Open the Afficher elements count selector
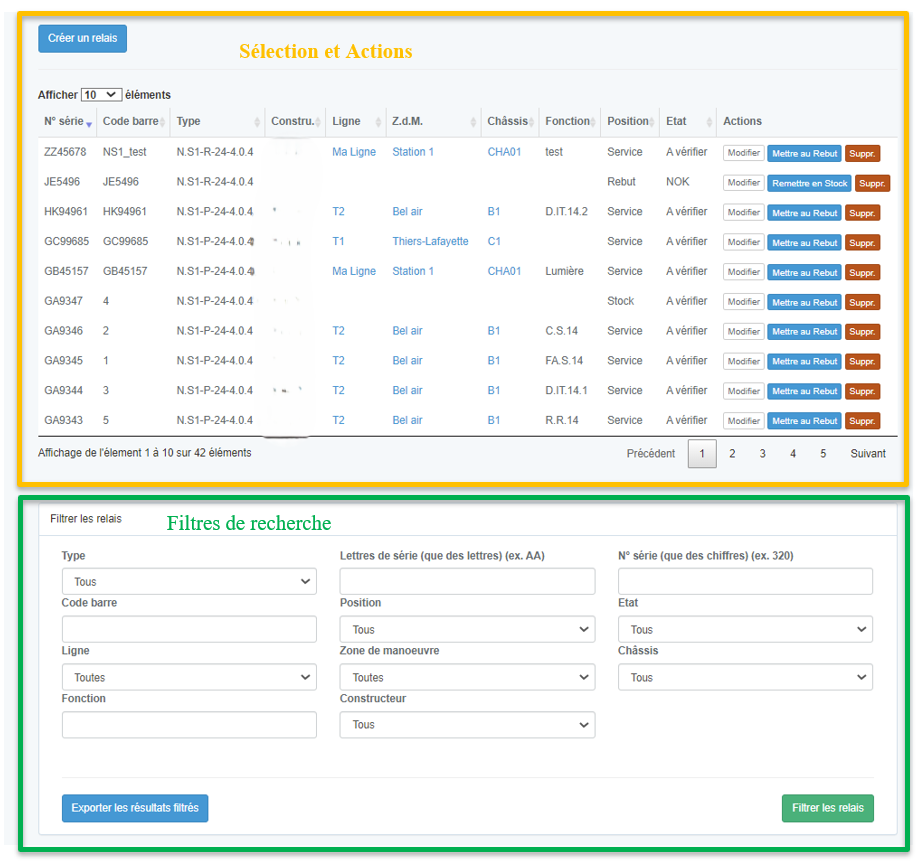924x866 pixels. pyautogui.click(x=101, y=95)
